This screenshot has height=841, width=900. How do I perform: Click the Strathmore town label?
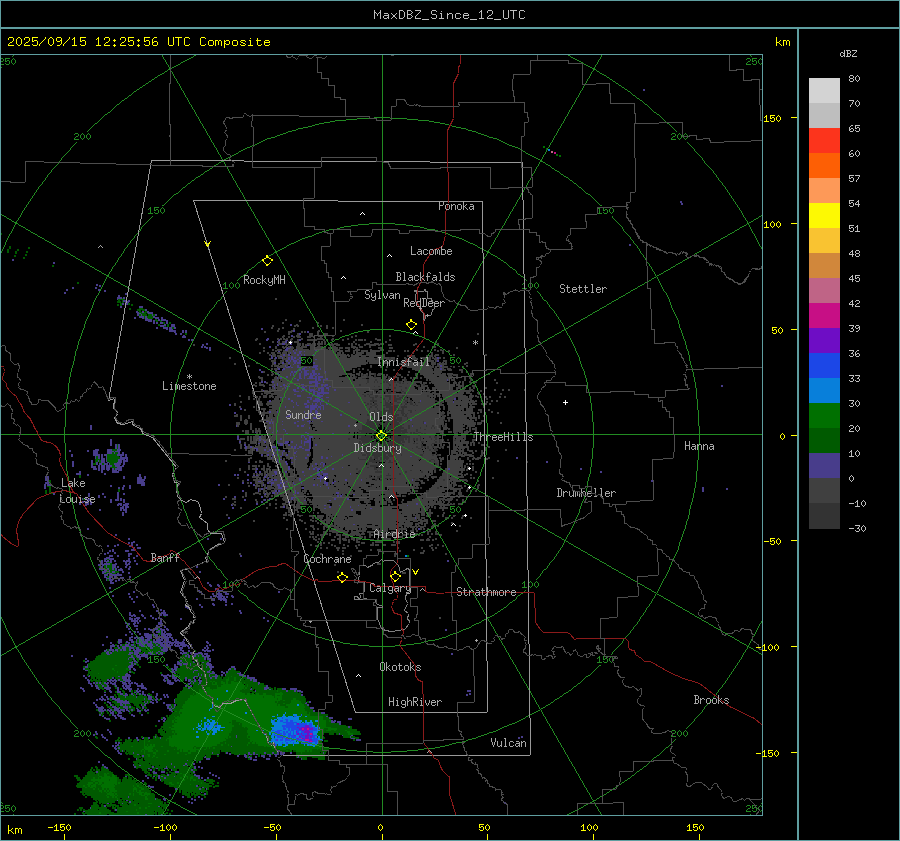[x=486, y=592]
